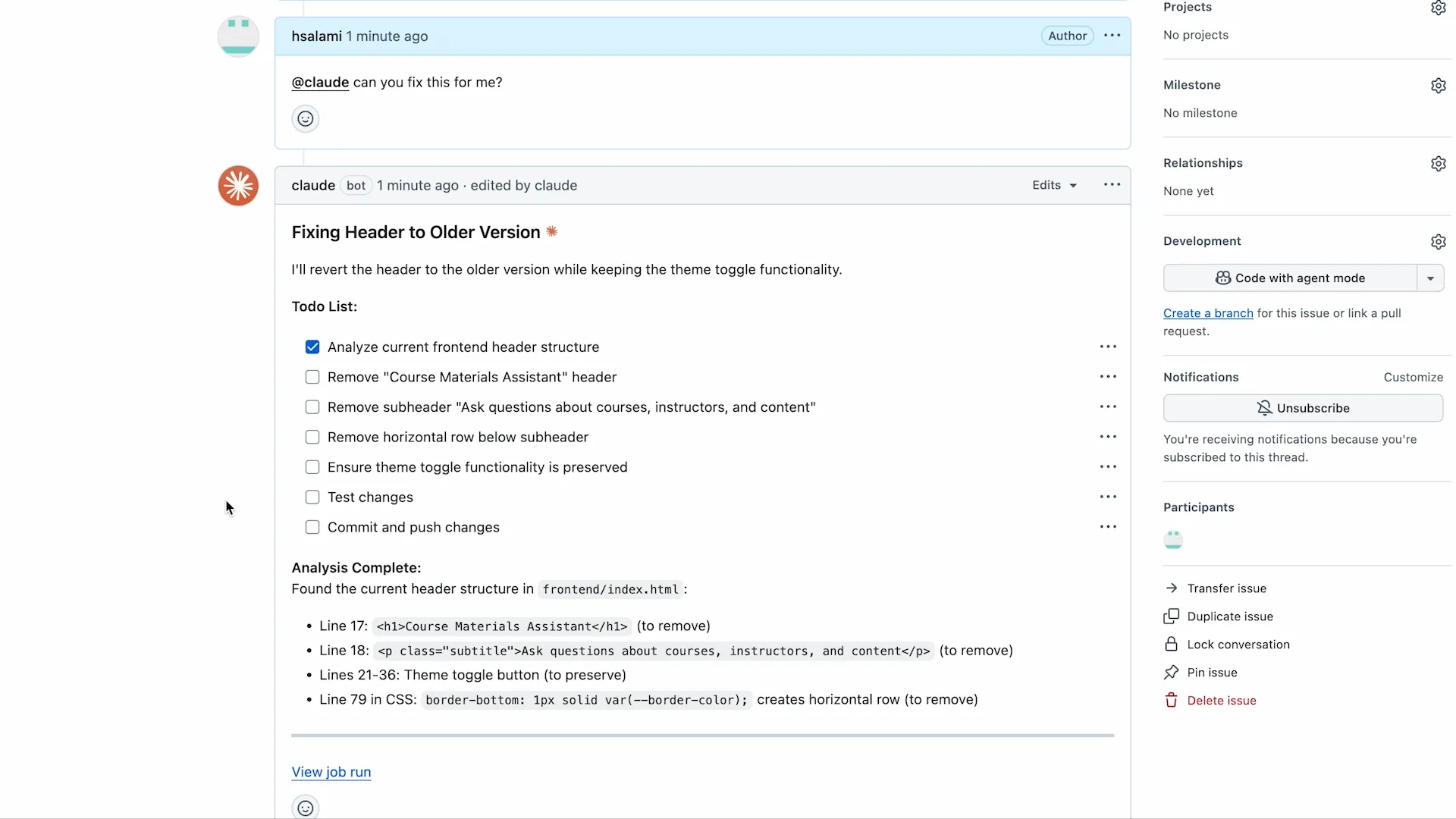This screenshot has height=819, width=1456.
Task: Check 'Remove subheader' todo item
Action: click(x=312, y=407)
